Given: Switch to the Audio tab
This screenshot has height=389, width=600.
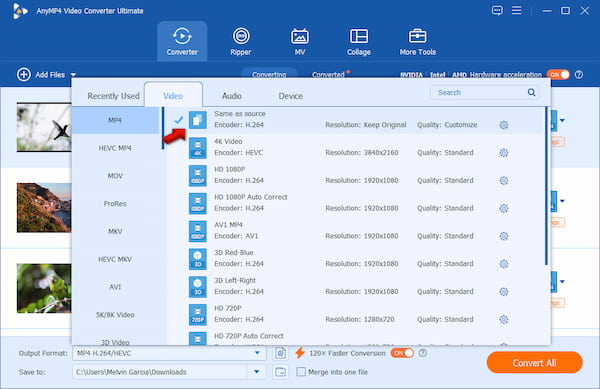Looking at the screenshot, I should pos(232,96).
